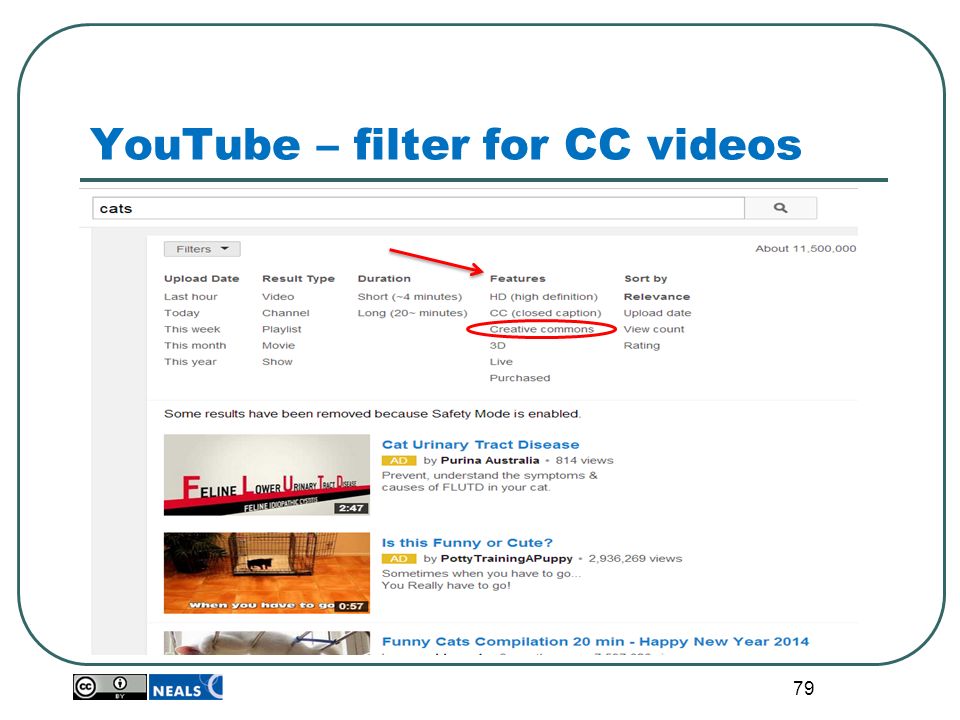This screenshot has width=960, height=720.
Task: Click the Features column header
Action: tap(517, 279)
